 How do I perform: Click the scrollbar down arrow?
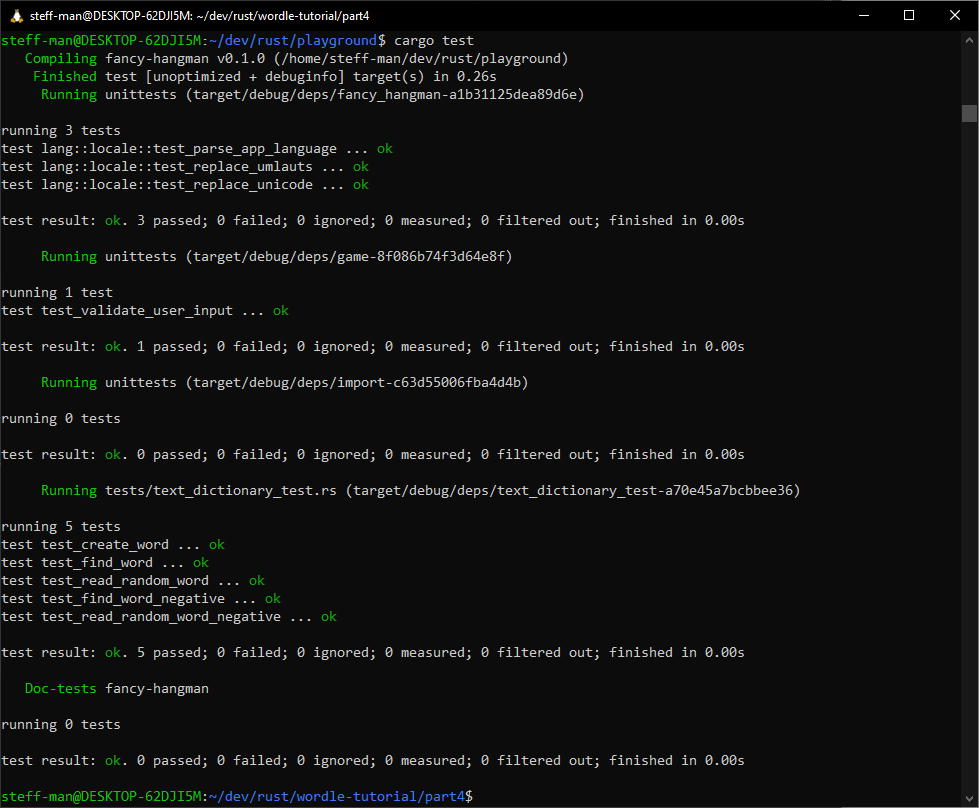pos(969,797)
